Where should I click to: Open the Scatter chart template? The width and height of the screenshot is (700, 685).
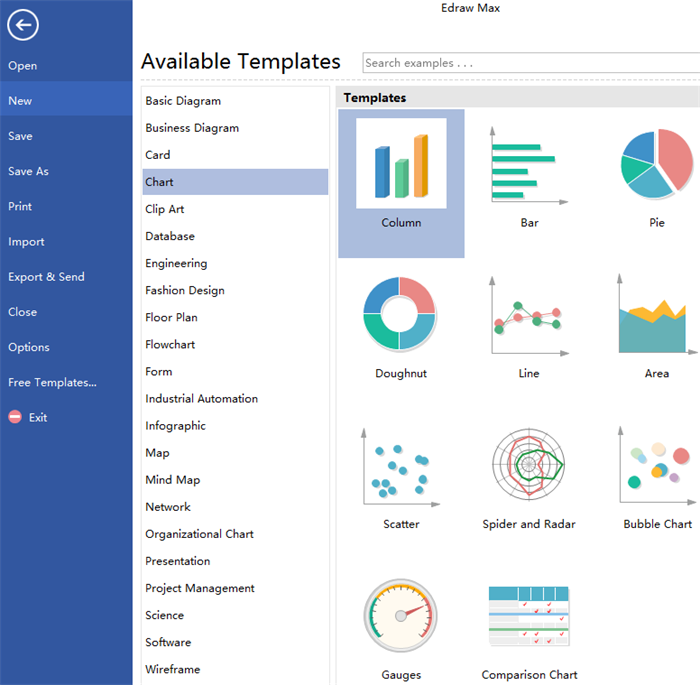point(401,467)
